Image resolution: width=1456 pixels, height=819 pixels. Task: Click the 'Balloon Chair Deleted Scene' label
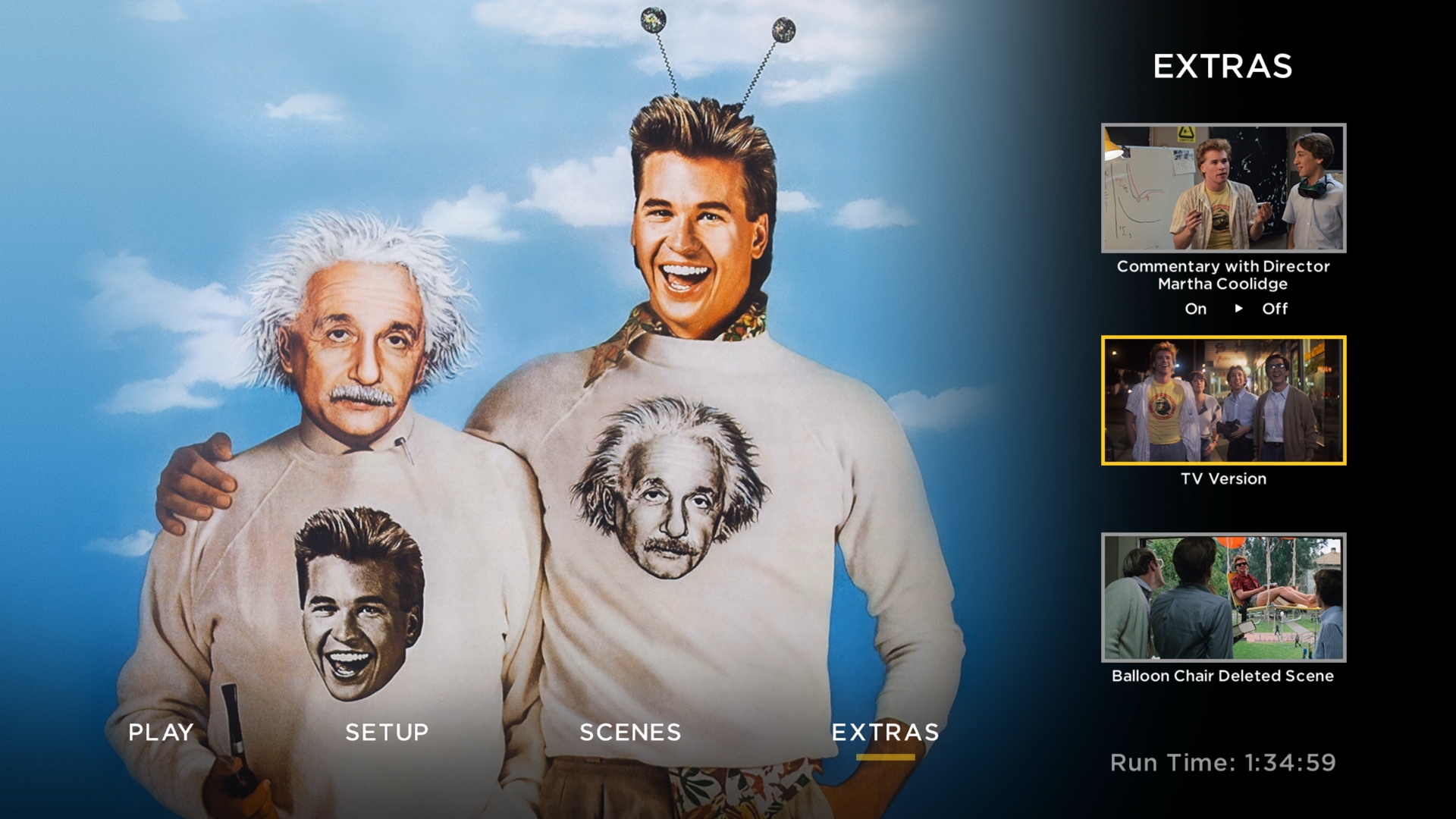pyautogui.click(x=1223, y=676)
